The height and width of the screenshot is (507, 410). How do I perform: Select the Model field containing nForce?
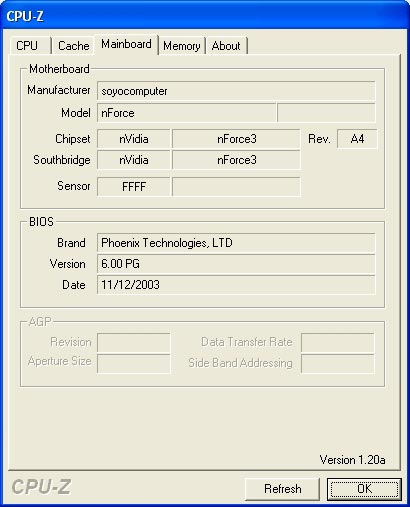coord(187,113)
